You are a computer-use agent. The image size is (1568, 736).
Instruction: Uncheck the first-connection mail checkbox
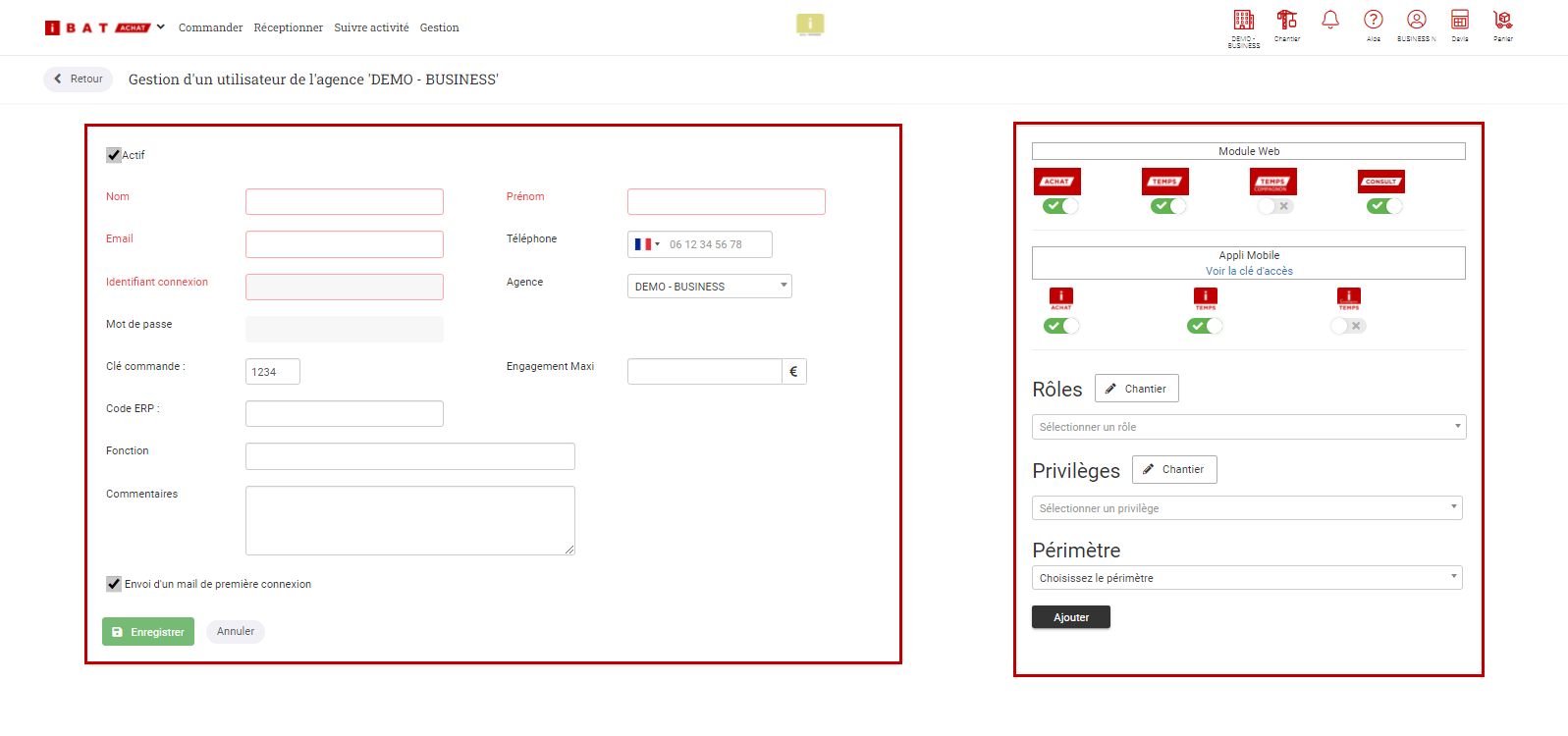click(x=114, y=584)
